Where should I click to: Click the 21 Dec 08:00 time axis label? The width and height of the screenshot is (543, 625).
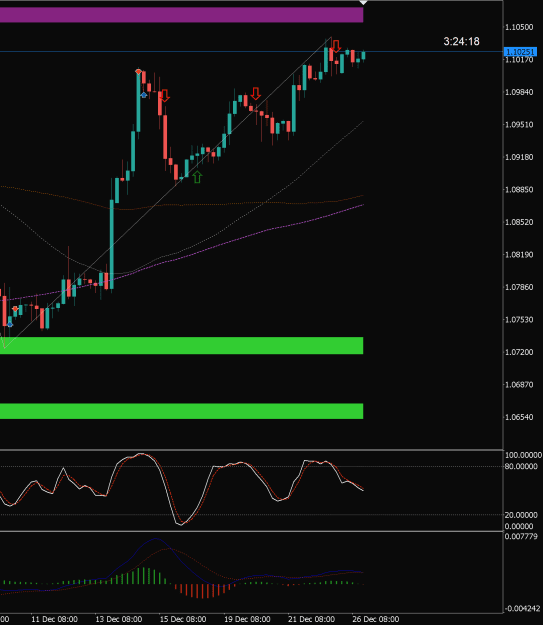[x=311, y=619]
